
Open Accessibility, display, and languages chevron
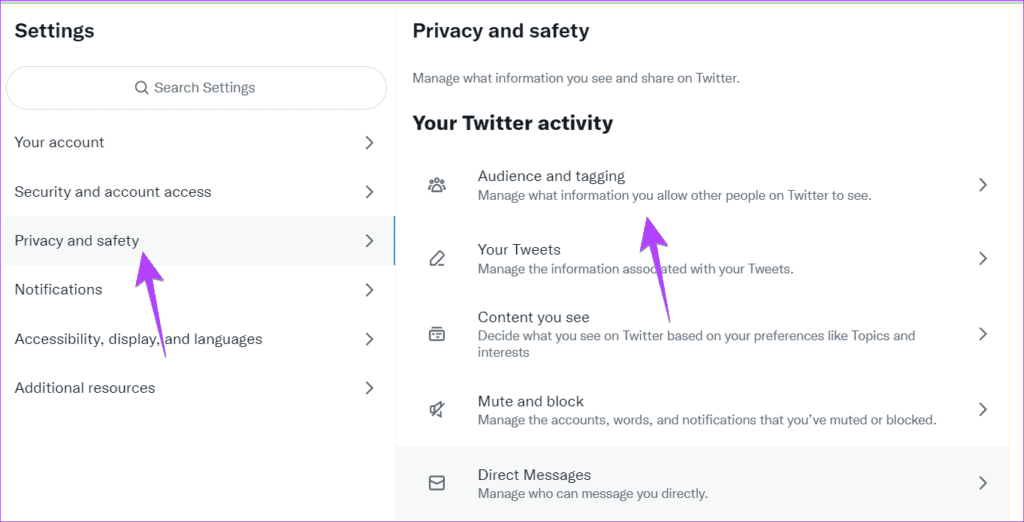[x=369, y=339]
